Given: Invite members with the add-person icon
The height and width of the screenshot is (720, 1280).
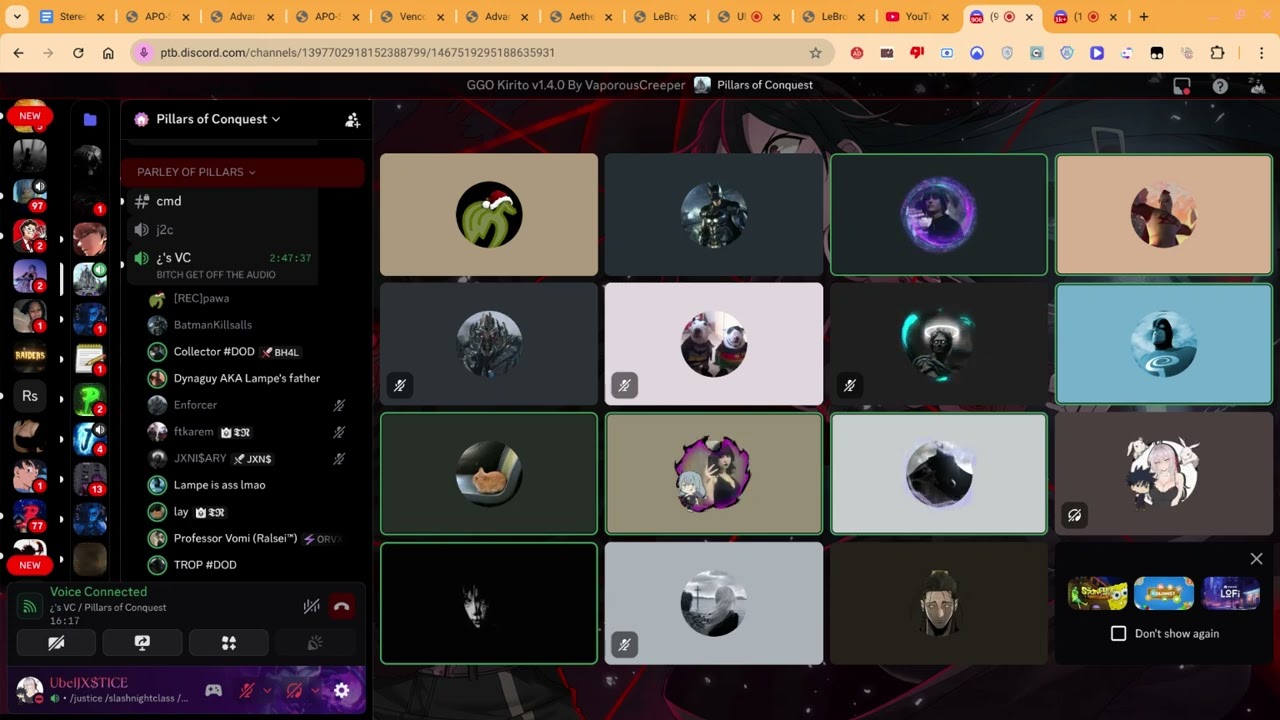Looking at the screenshot, I should pyautogui.click(x=352, y=120).
